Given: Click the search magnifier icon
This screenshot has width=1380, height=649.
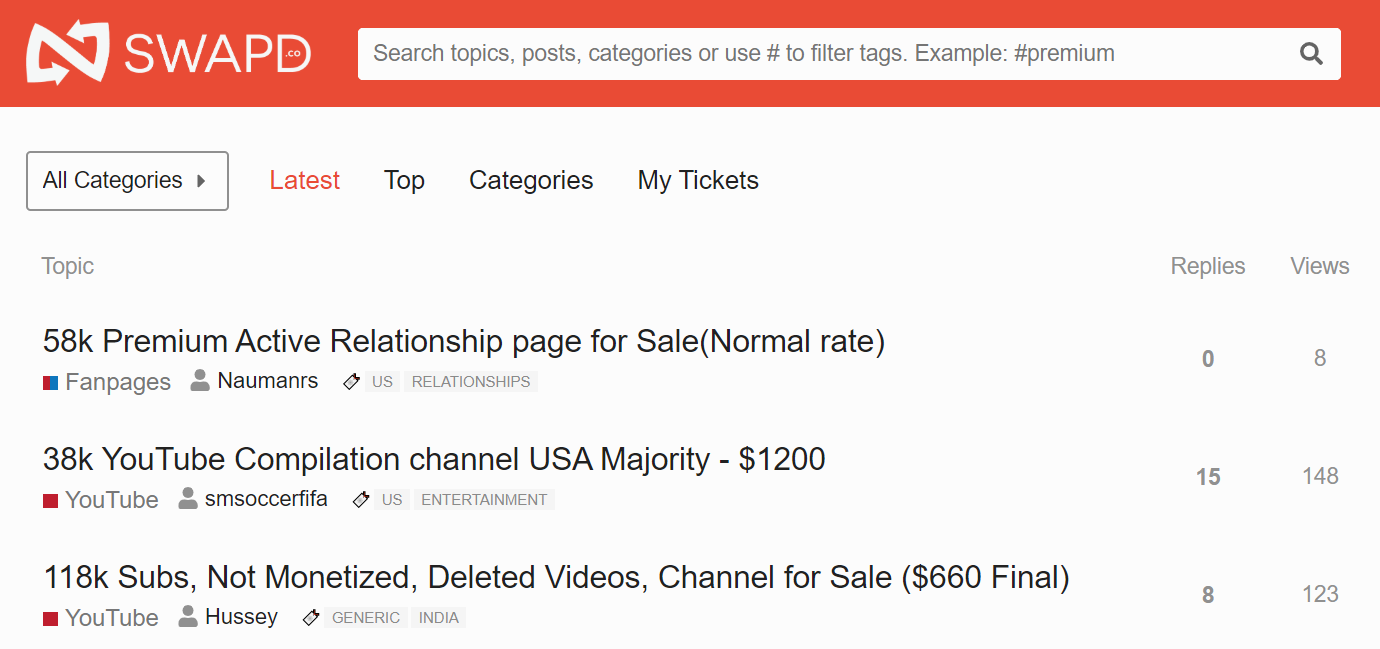Looking at the screenshot, I should 1311,54.
